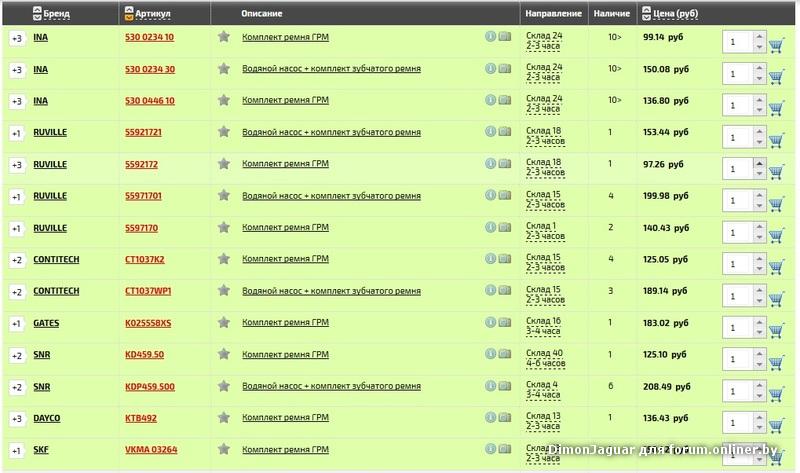Click price 99.14 руб
800x473 pixels.
point(663,37)
